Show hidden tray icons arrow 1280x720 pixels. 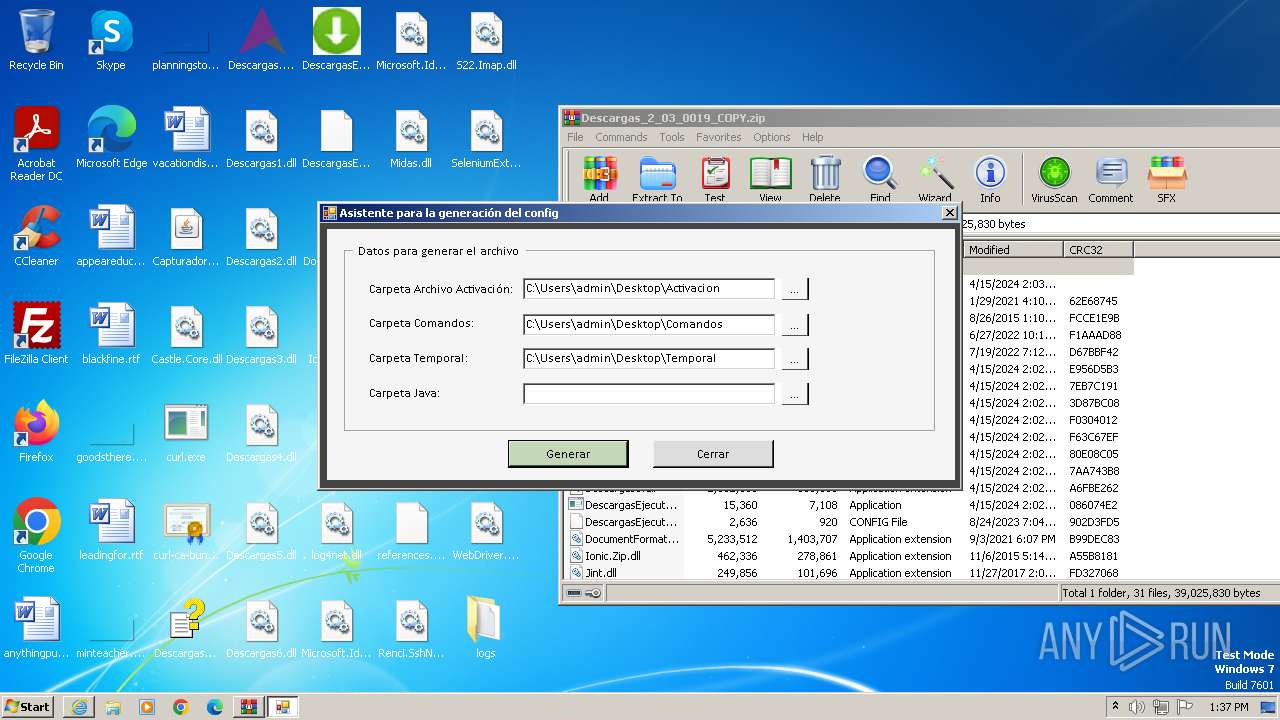1116,707
